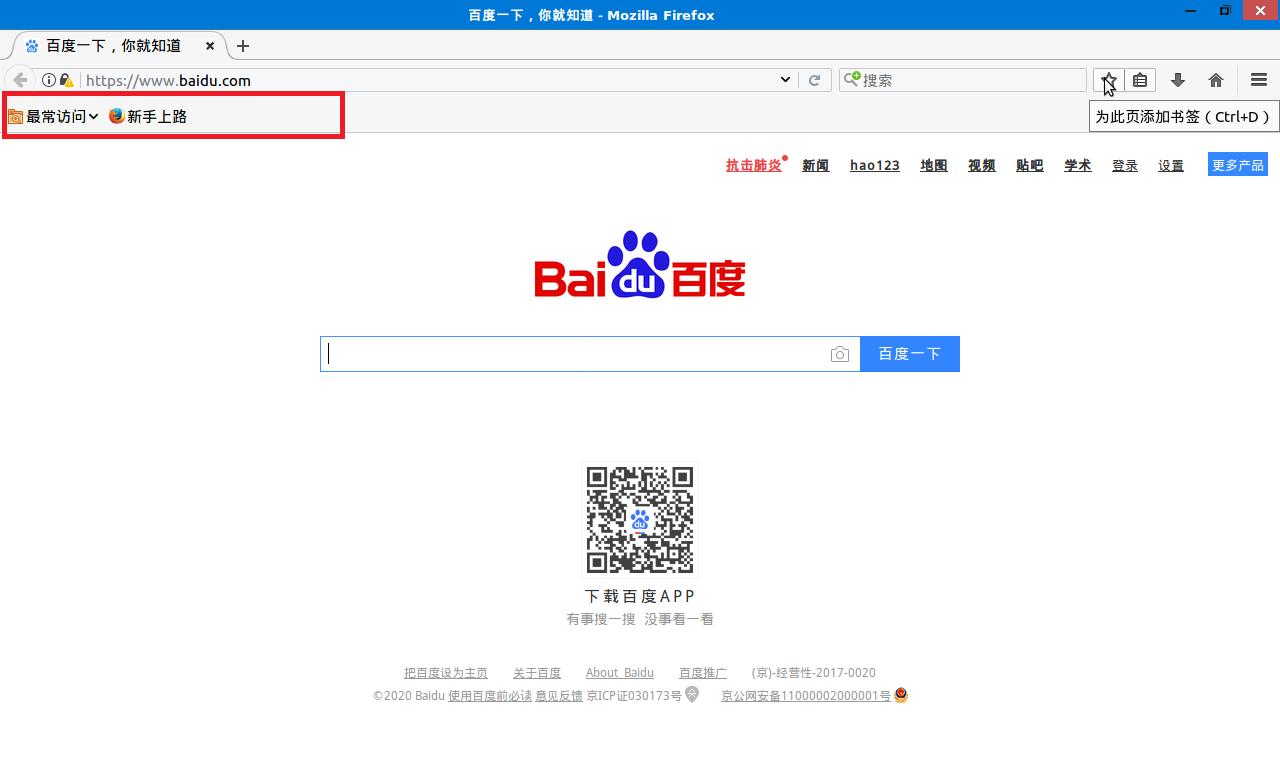The height and width of the screenshot is (760, 1280).
Task: Reload the current page
Action: (815, 80)
